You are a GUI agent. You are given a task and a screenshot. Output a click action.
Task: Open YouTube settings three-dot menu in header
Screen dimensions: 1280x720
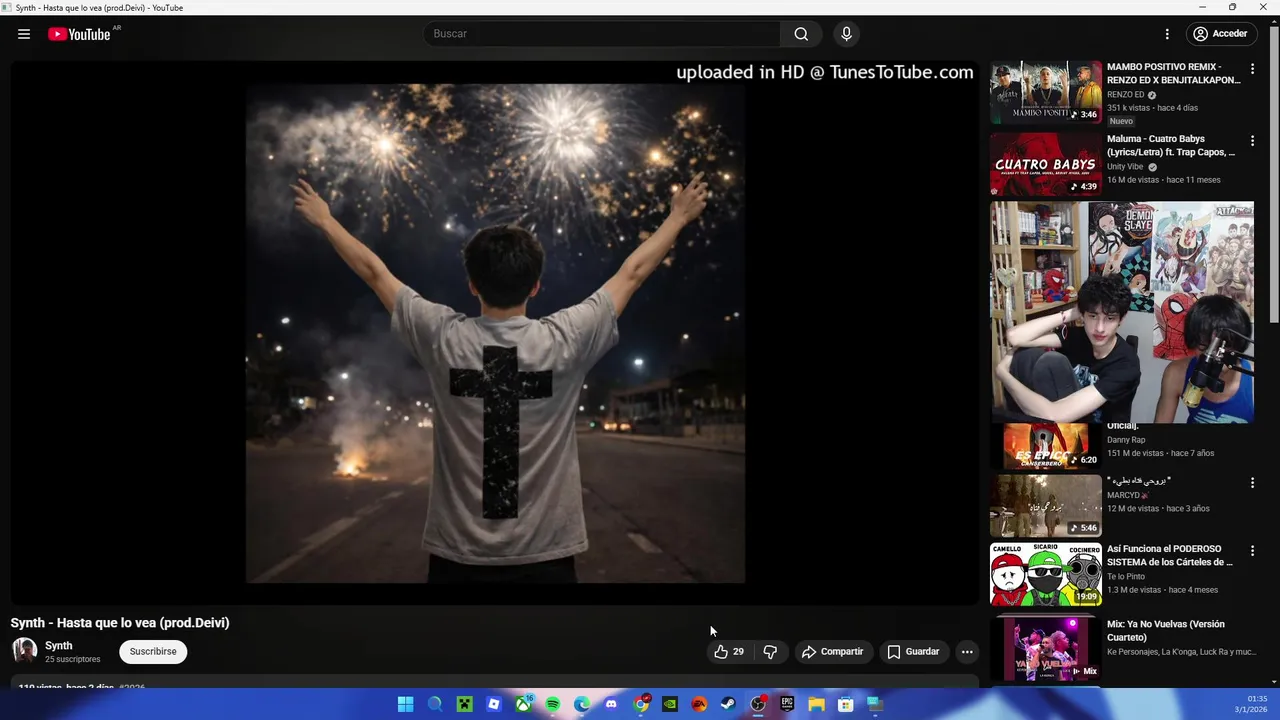(x=1166, y=34)
